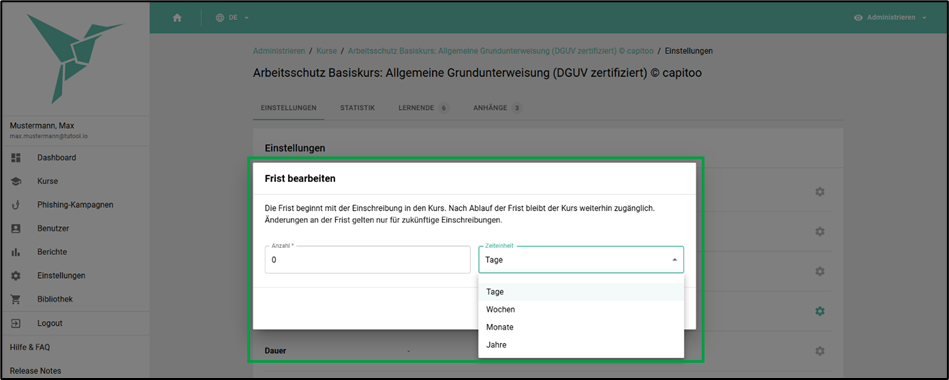
Task: Click the eye icon beside Administrieren
Action: point(858,18)
